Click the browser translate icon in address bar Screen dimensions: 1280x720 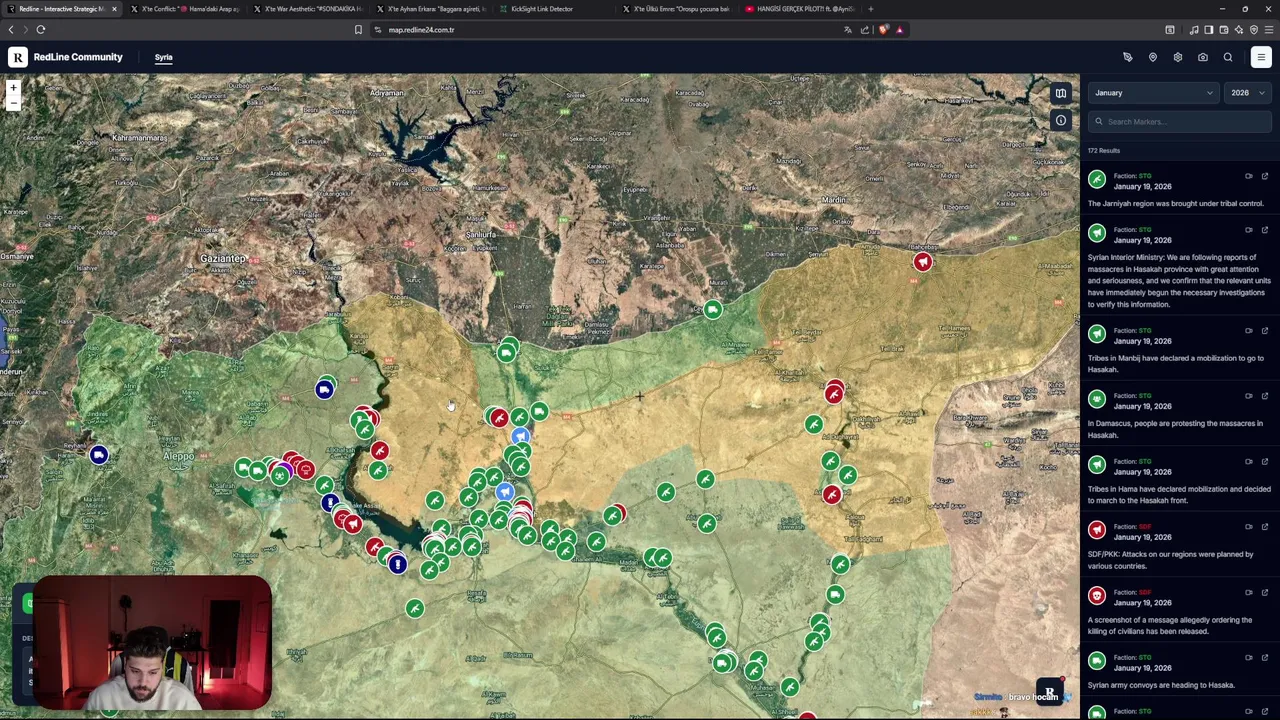[x=848, y=30]
